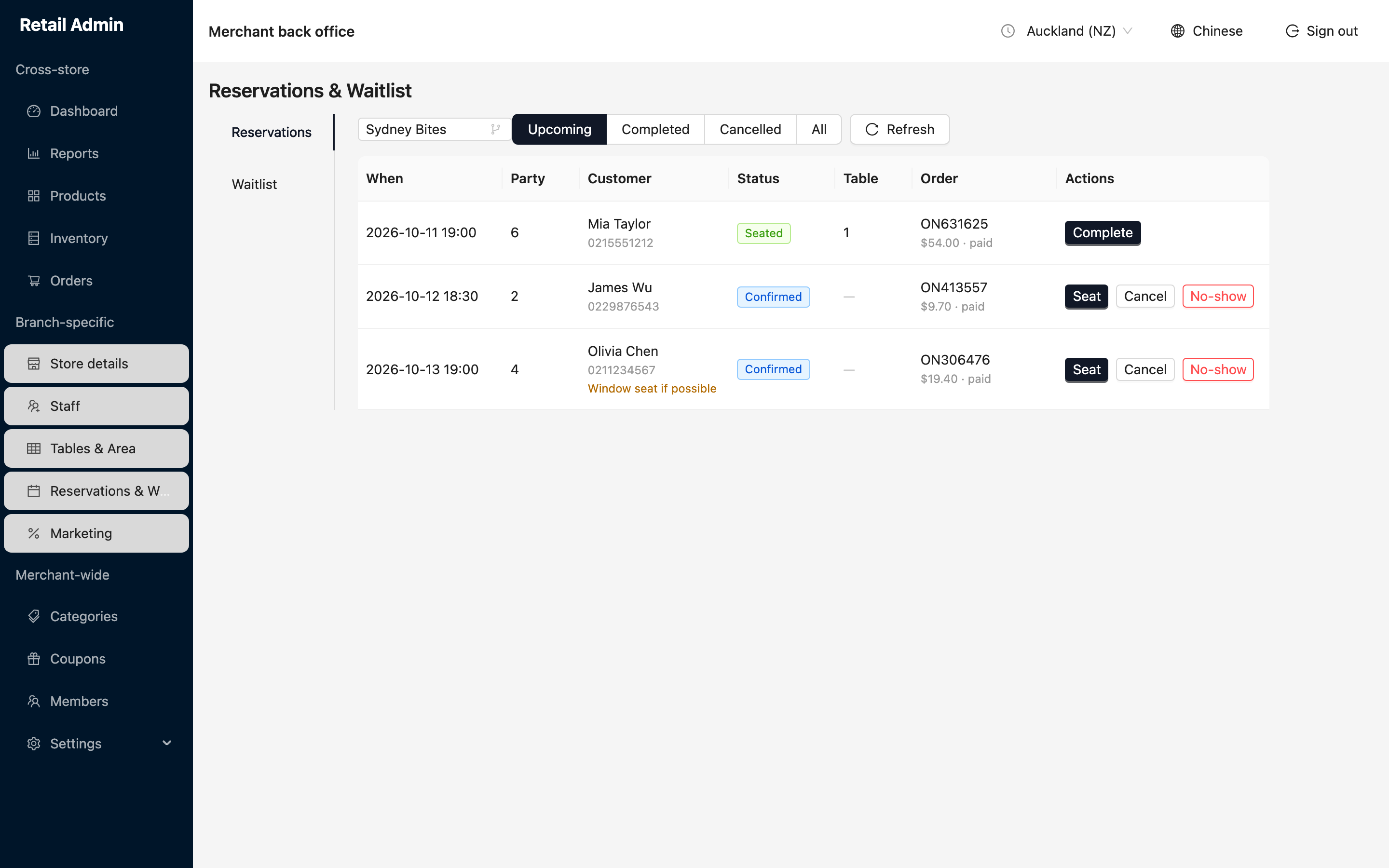Click the Inventory list icon

click(34, 238)
